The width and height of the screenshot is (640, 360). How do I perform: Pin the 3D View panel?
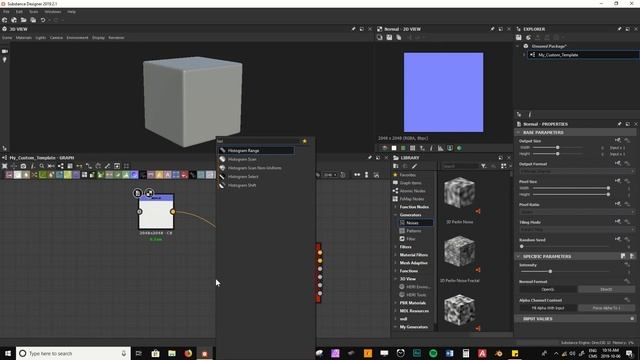click(x=353, y=29)
